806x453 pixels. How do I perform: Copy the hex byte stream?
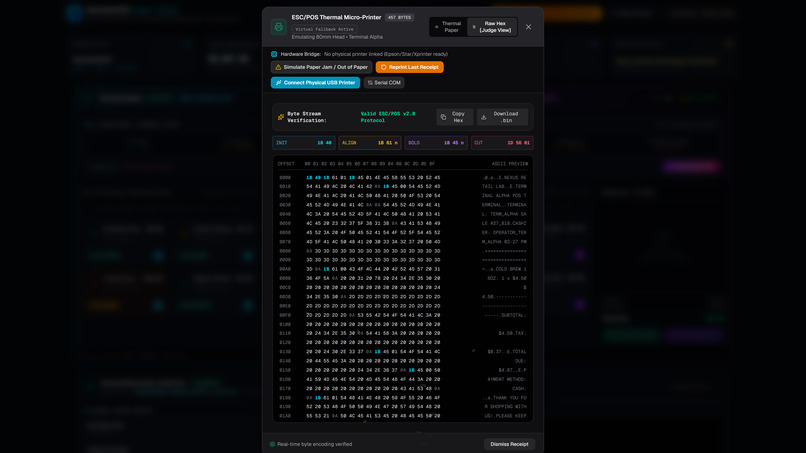coord(455,117)
